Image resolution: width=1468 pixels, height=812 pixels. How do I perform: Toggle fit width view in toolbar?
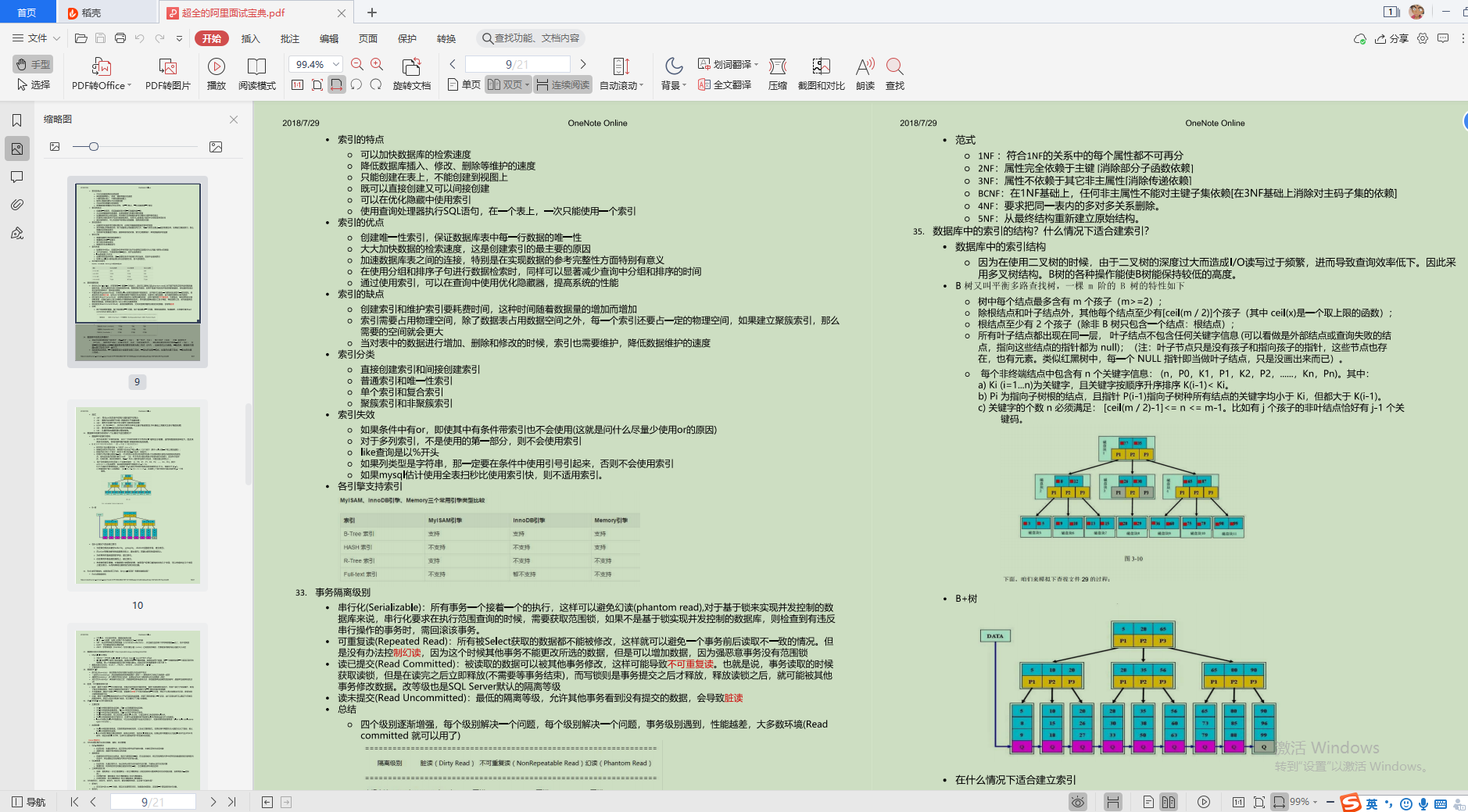[336, 84]
